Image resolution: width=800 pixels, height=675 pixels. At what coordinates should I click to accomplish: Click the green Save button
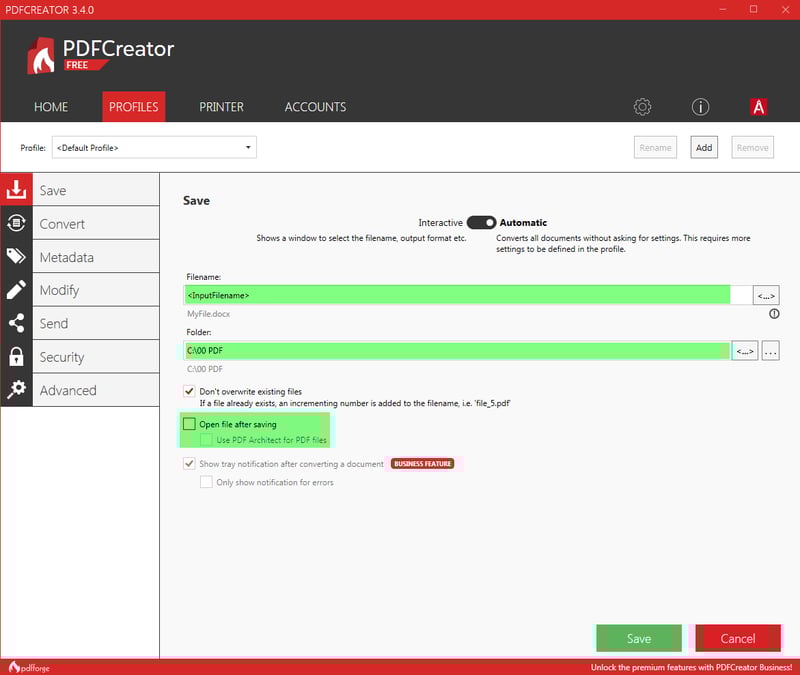pyautogui.click(x=639, y=638)
